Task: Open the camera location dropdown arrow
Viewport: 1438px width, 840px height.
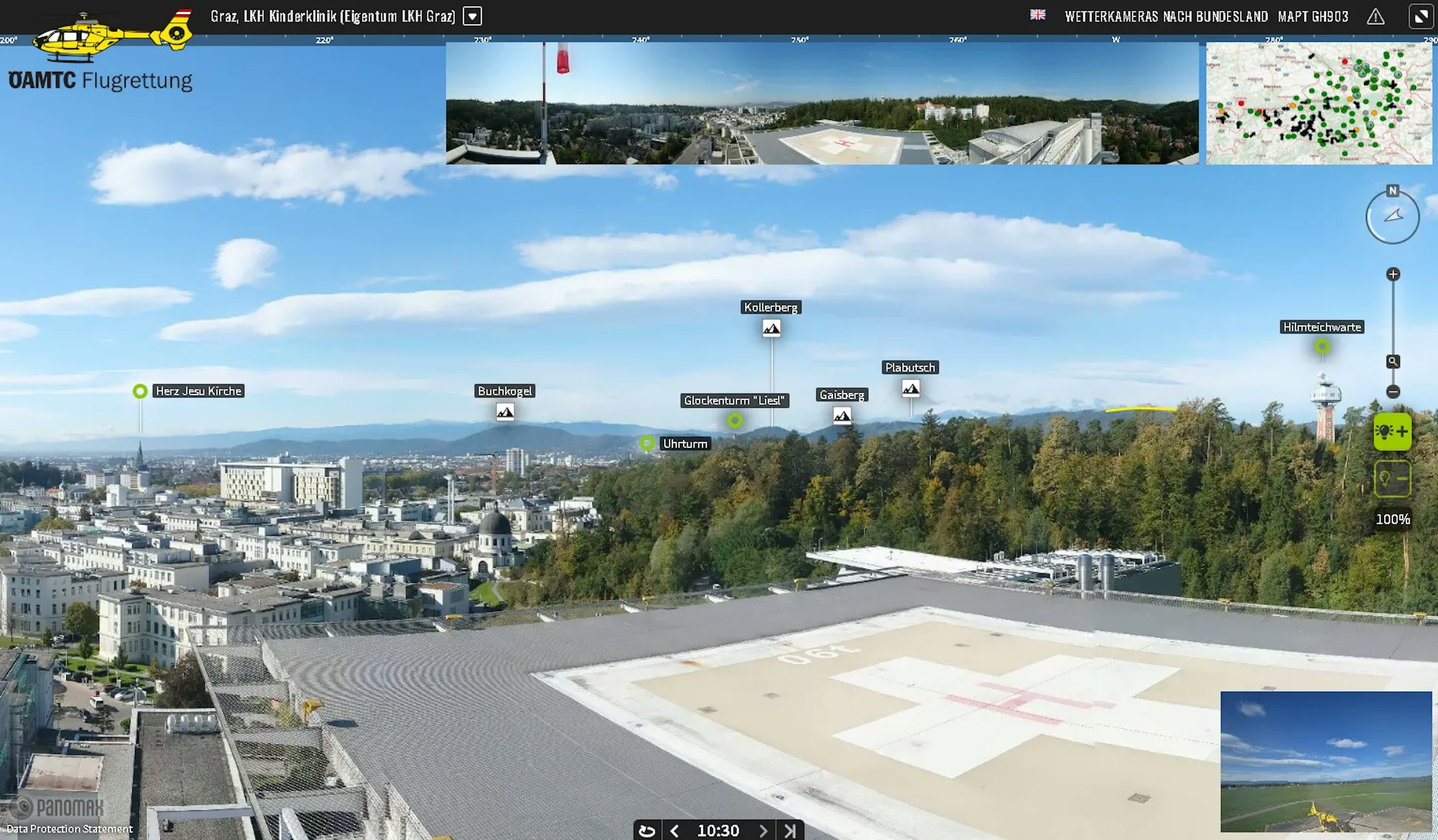Action: coord(472,16)
